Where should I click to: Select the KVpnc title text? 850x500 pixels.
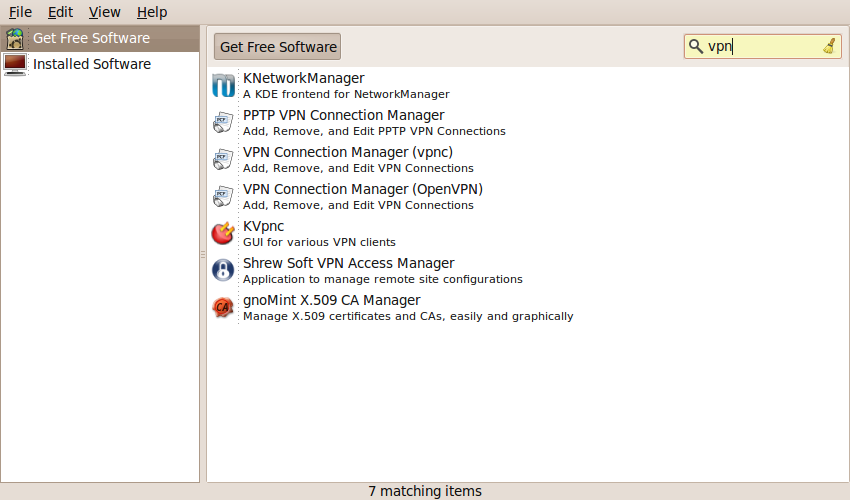click(263, 226)
